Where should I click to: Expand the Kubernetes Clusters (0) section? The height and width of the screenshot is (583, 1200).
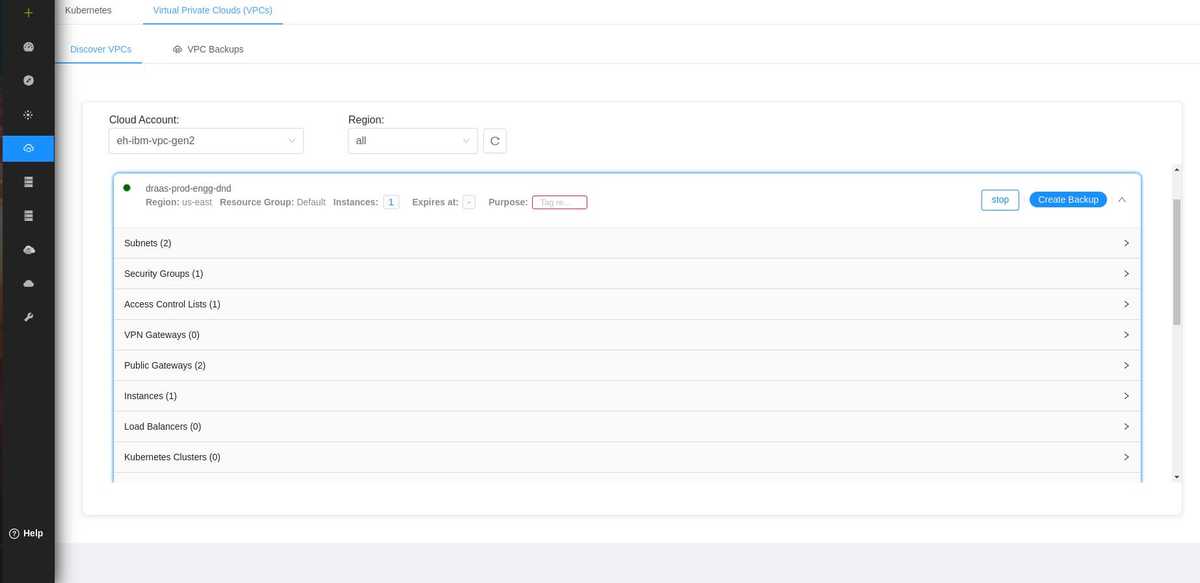click(627, 457)
